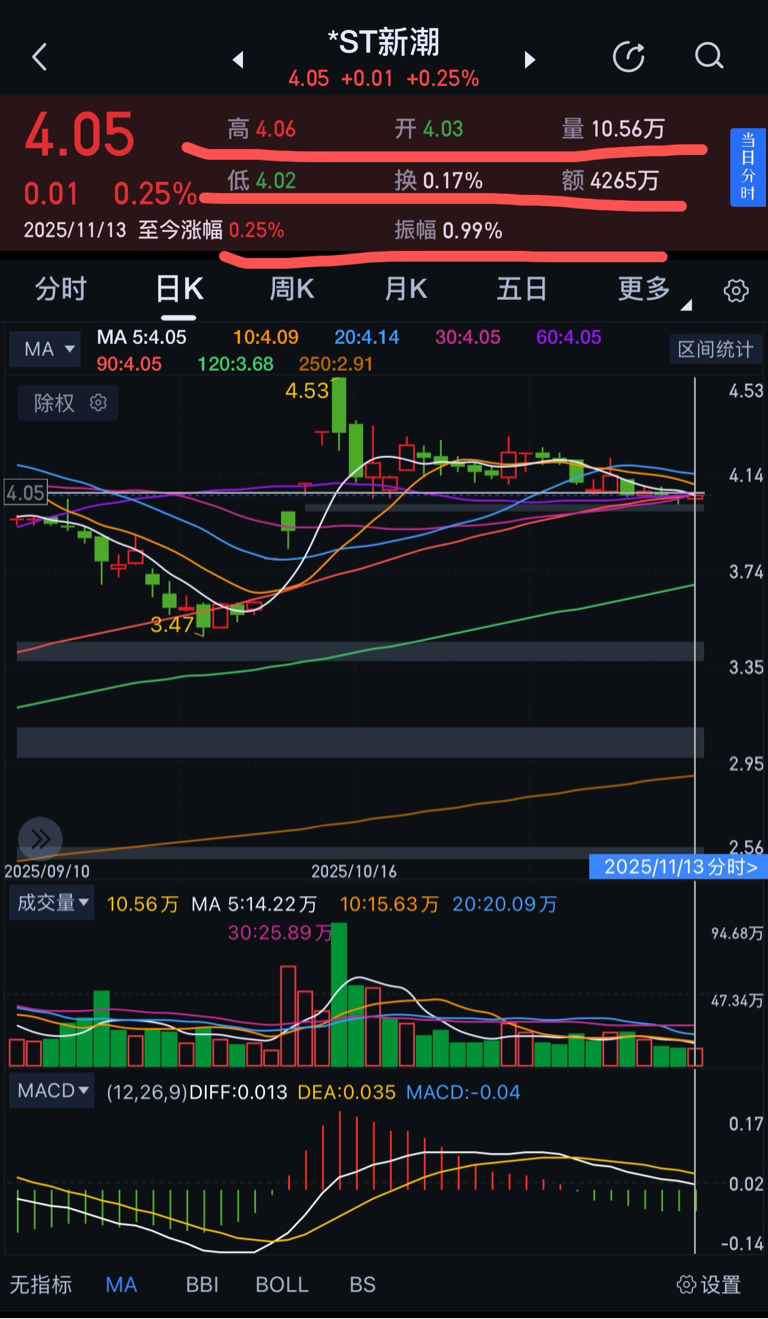Select 无指标 overlay option
The height and width of the screenshot is (1319, 768).
tap(41, 1285)
